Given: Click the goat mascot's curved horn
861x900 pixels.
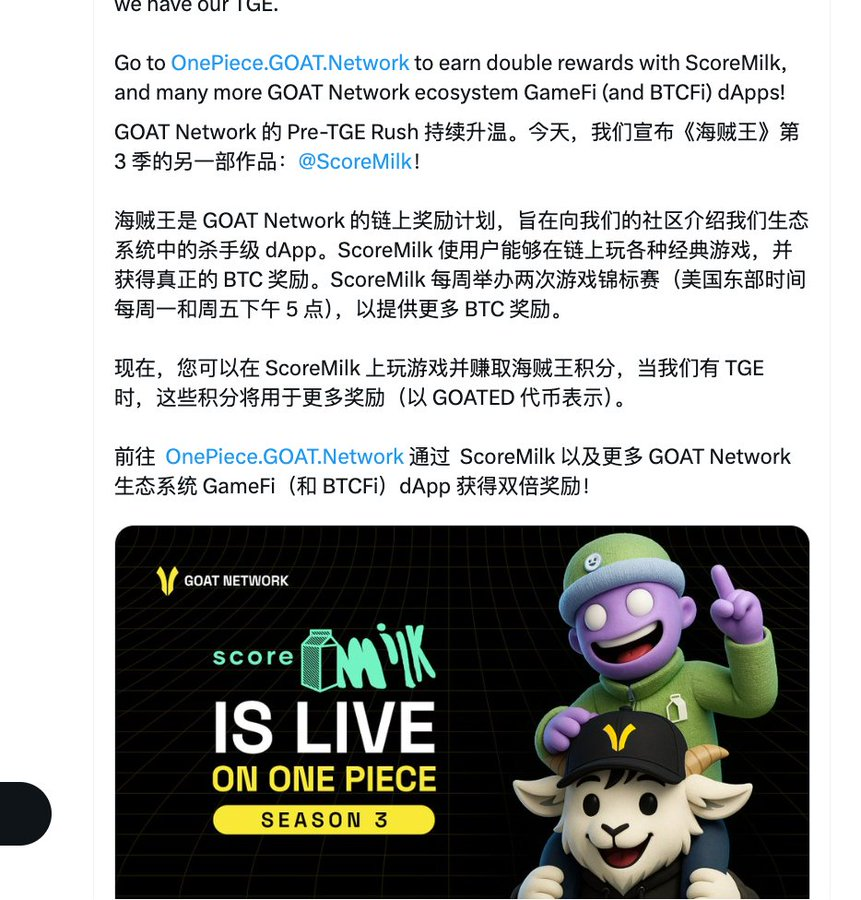Looking at the screenshot, I should (705, 765).
